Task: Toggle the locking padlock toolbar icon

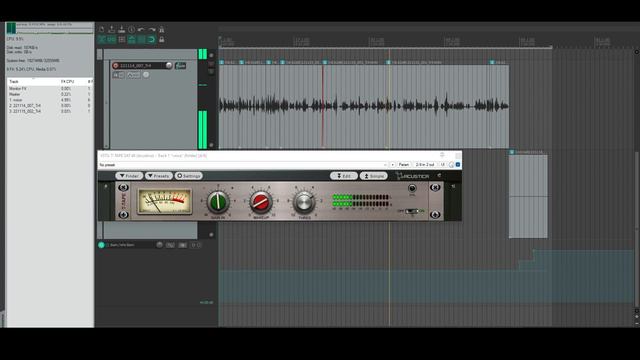Action: click(162, 40)
